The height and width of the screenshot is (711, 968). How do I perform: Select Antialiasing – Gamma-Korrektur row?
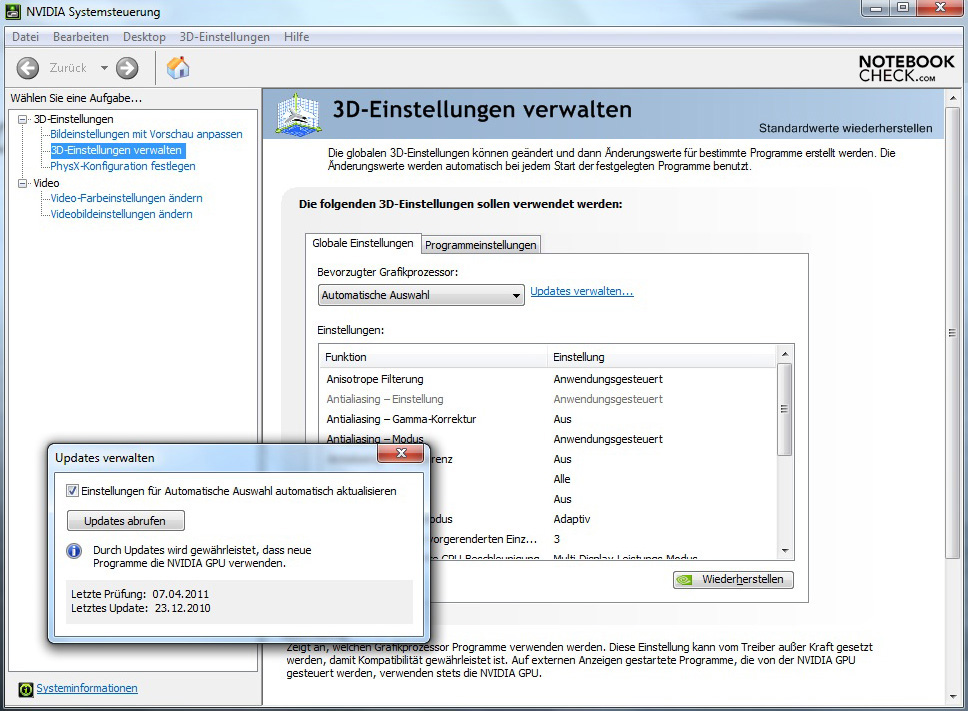[x=548, y=419]
